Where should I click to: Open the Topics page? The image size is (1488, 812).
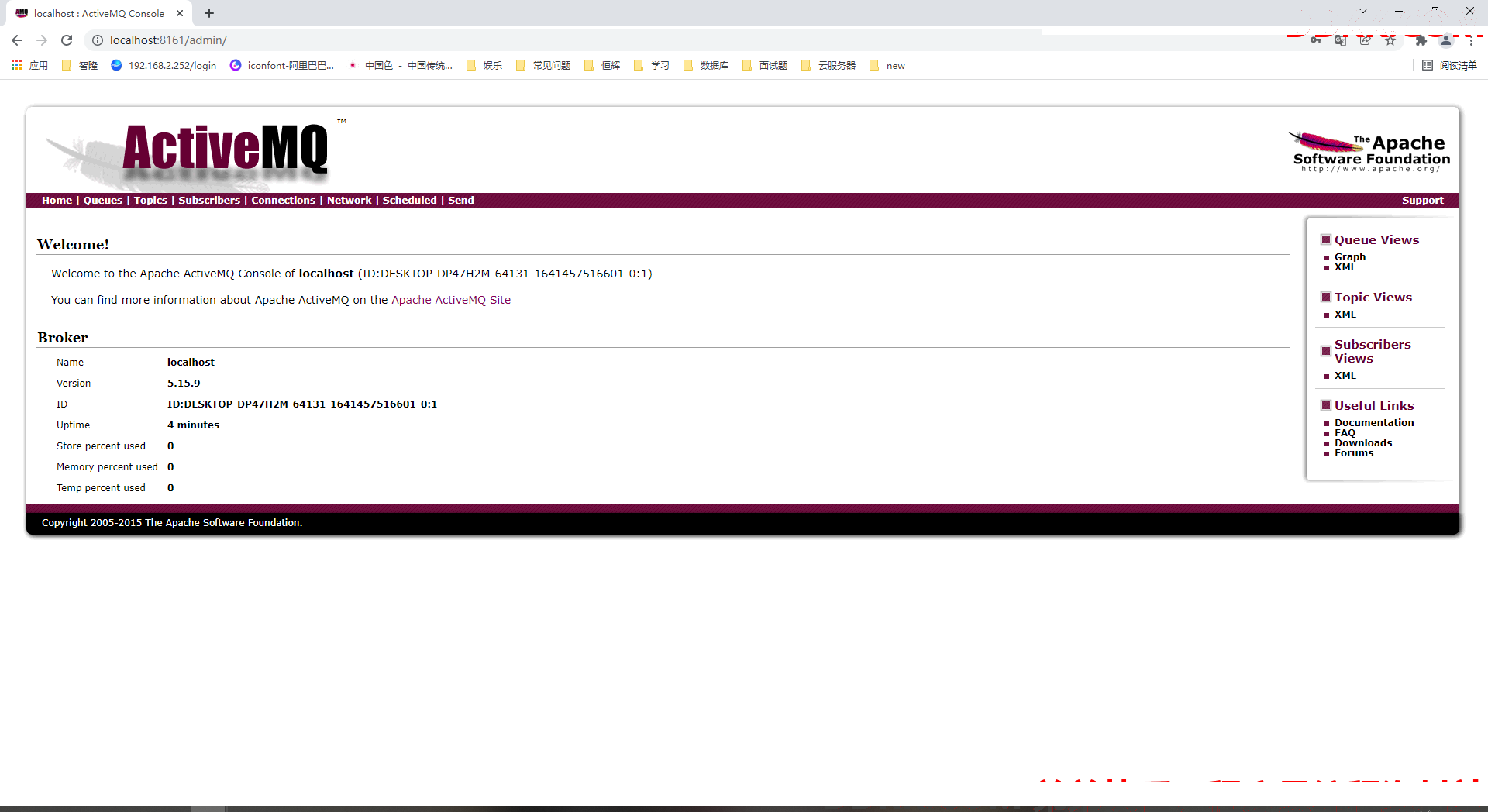(x=150, y=200)
